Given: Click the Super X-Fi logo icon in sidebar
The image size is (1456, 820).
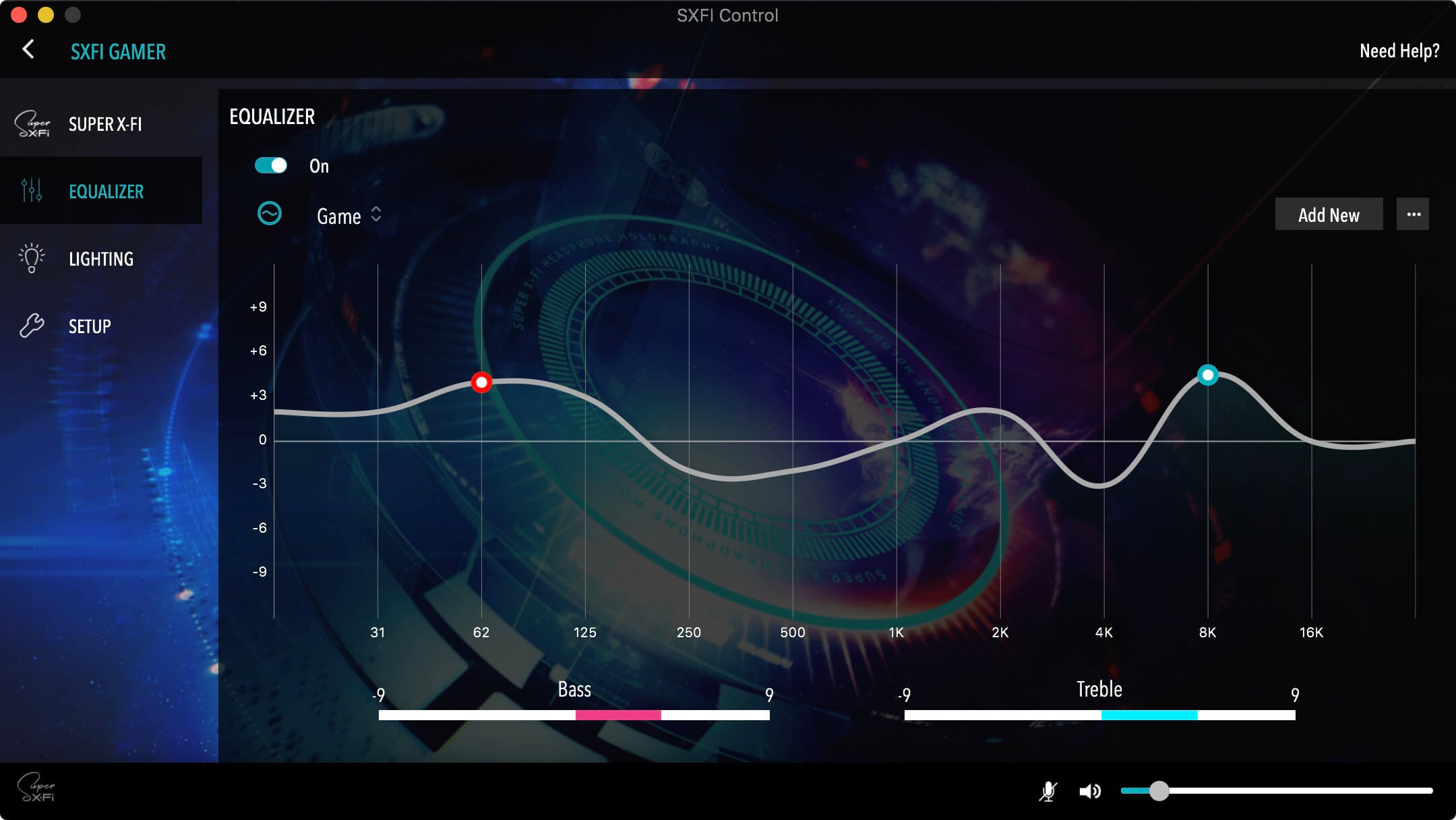Looking at the screenshot, I should [32, 124].
